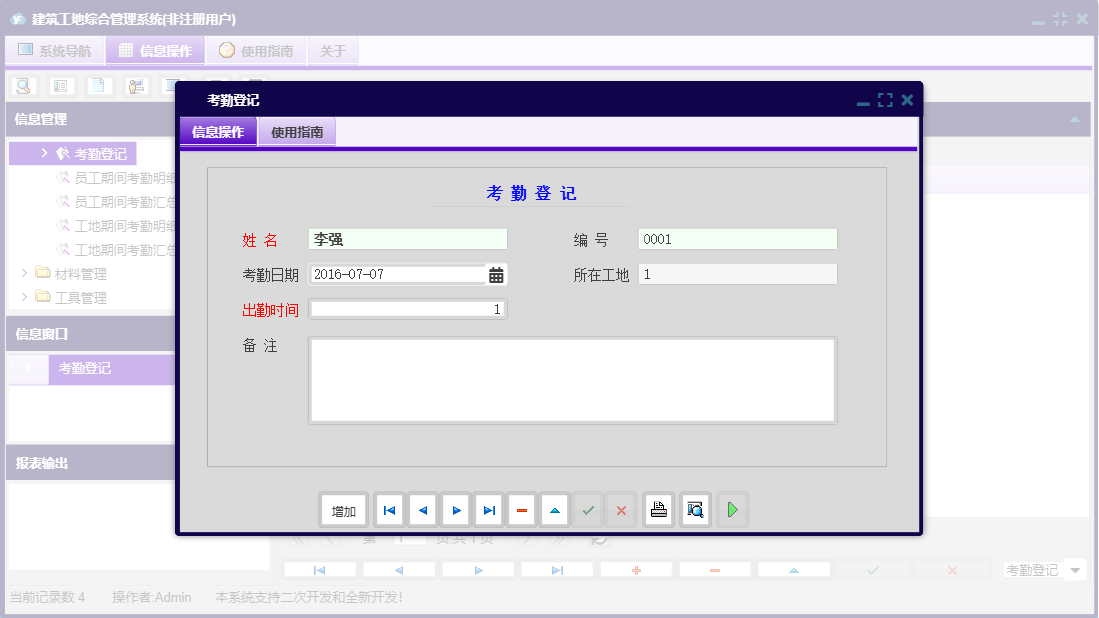Click the record preview magnifier icon
The image size is (1099, 618).
coord(695,509)
